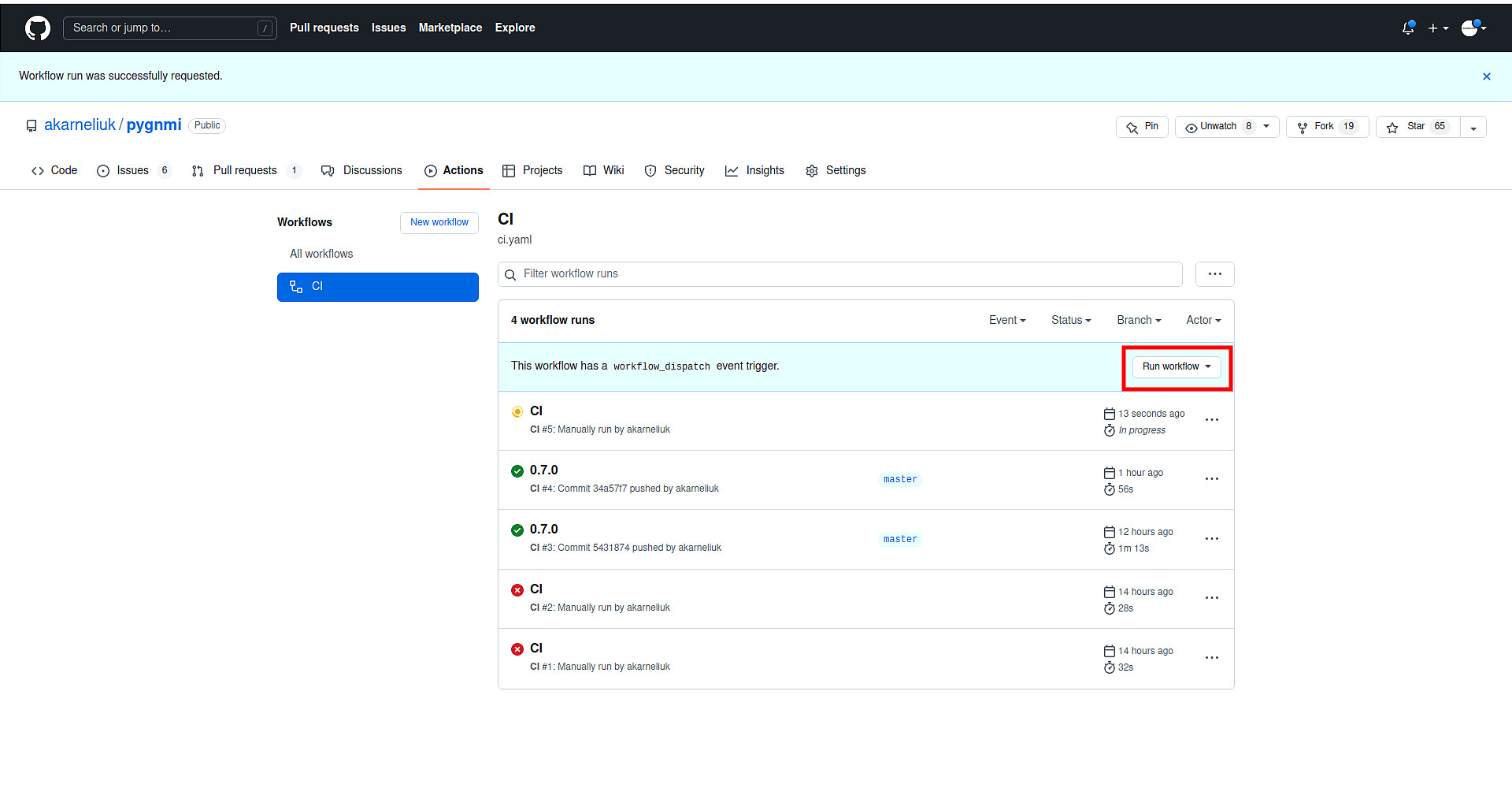Open the kebab menu next to the filter box

pos(1214,274)
